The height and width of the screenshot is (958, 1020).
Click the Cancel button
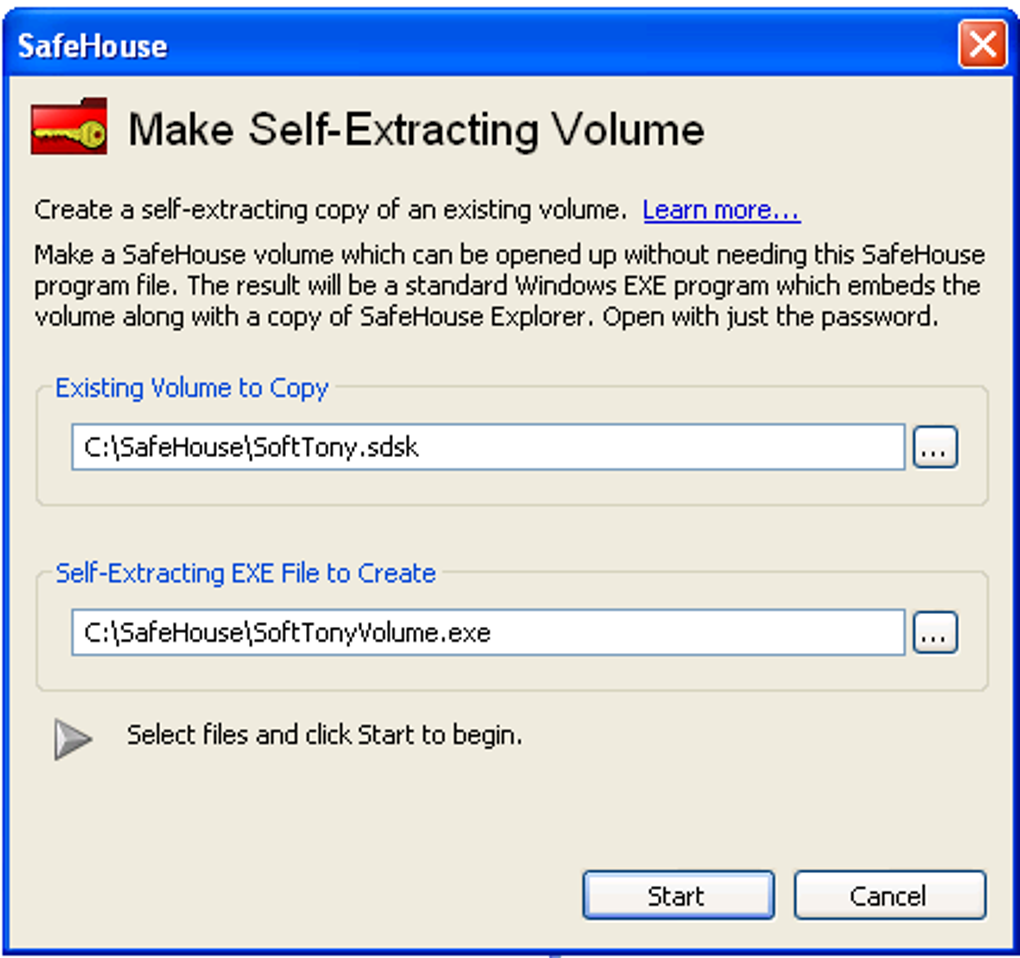(x=890, y=896)
